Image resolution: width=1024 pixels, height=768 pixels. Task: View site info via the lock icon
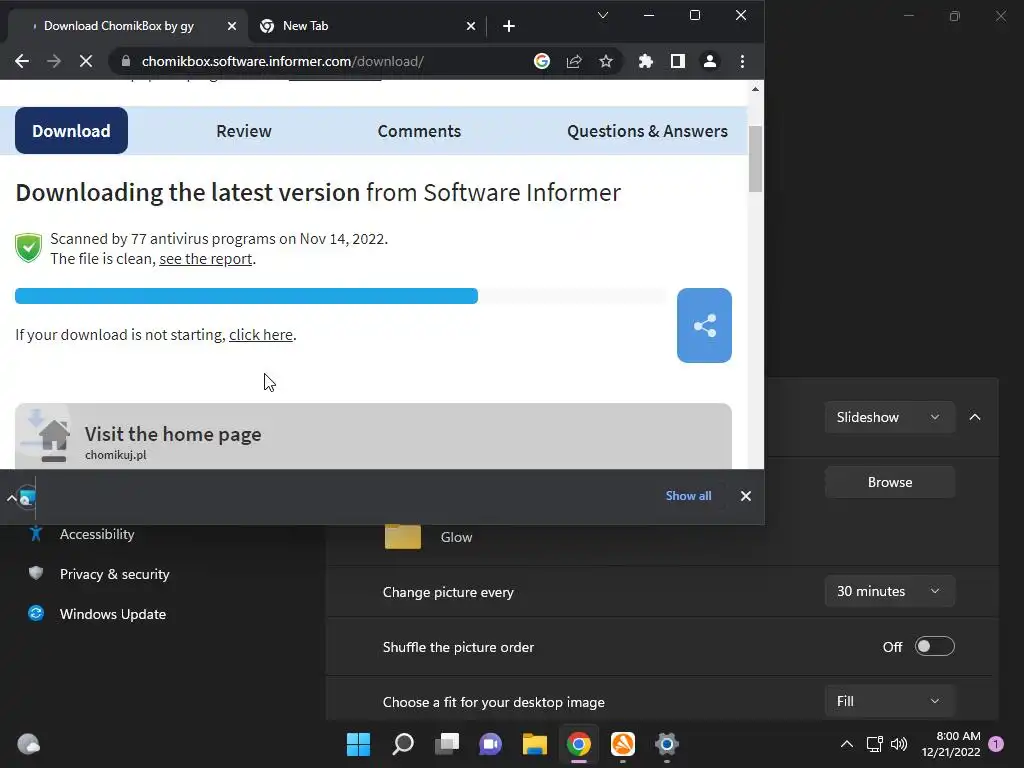tap(126, 61)
